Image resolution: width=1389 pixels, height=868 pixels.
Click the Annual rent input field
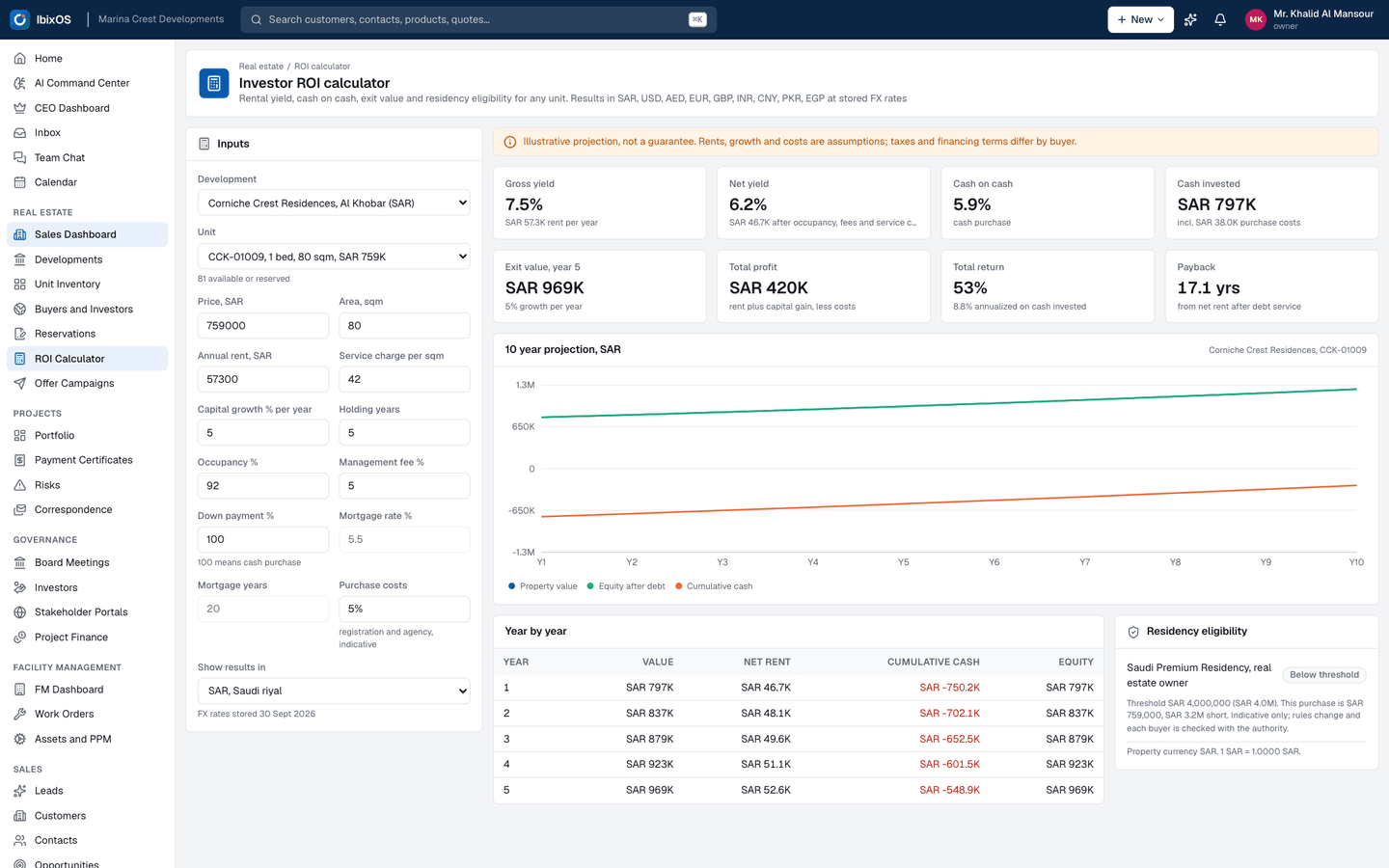tap(263, 379)
